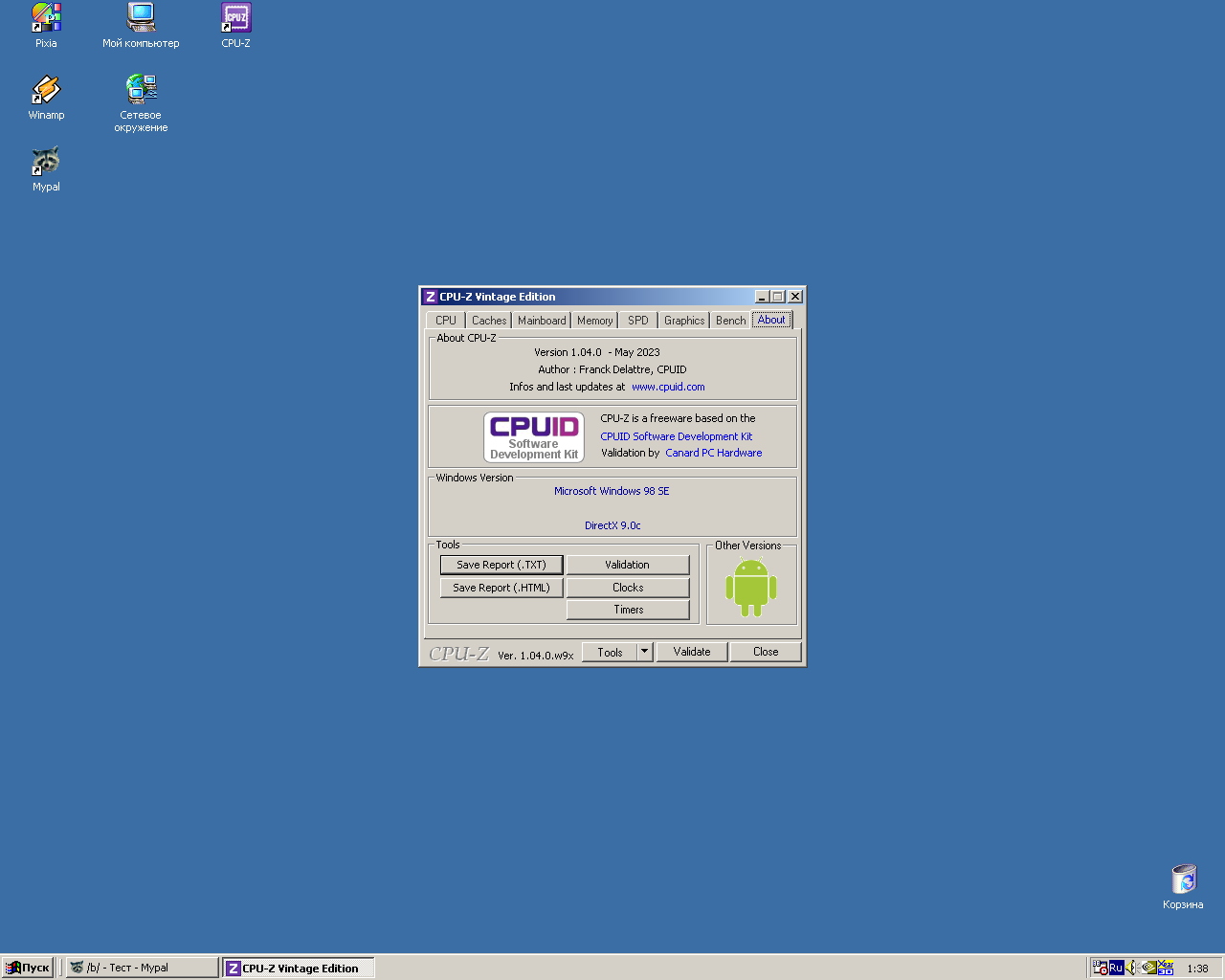Close the CPU-Z window via title bar X
The image size is (1225, 980).
pos(795,297)
